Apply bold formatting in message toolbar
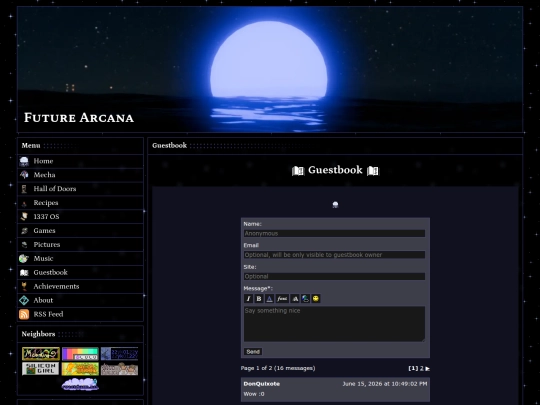Image resolution: width=540 pixels, height=405 pixels. click(259, 299)
